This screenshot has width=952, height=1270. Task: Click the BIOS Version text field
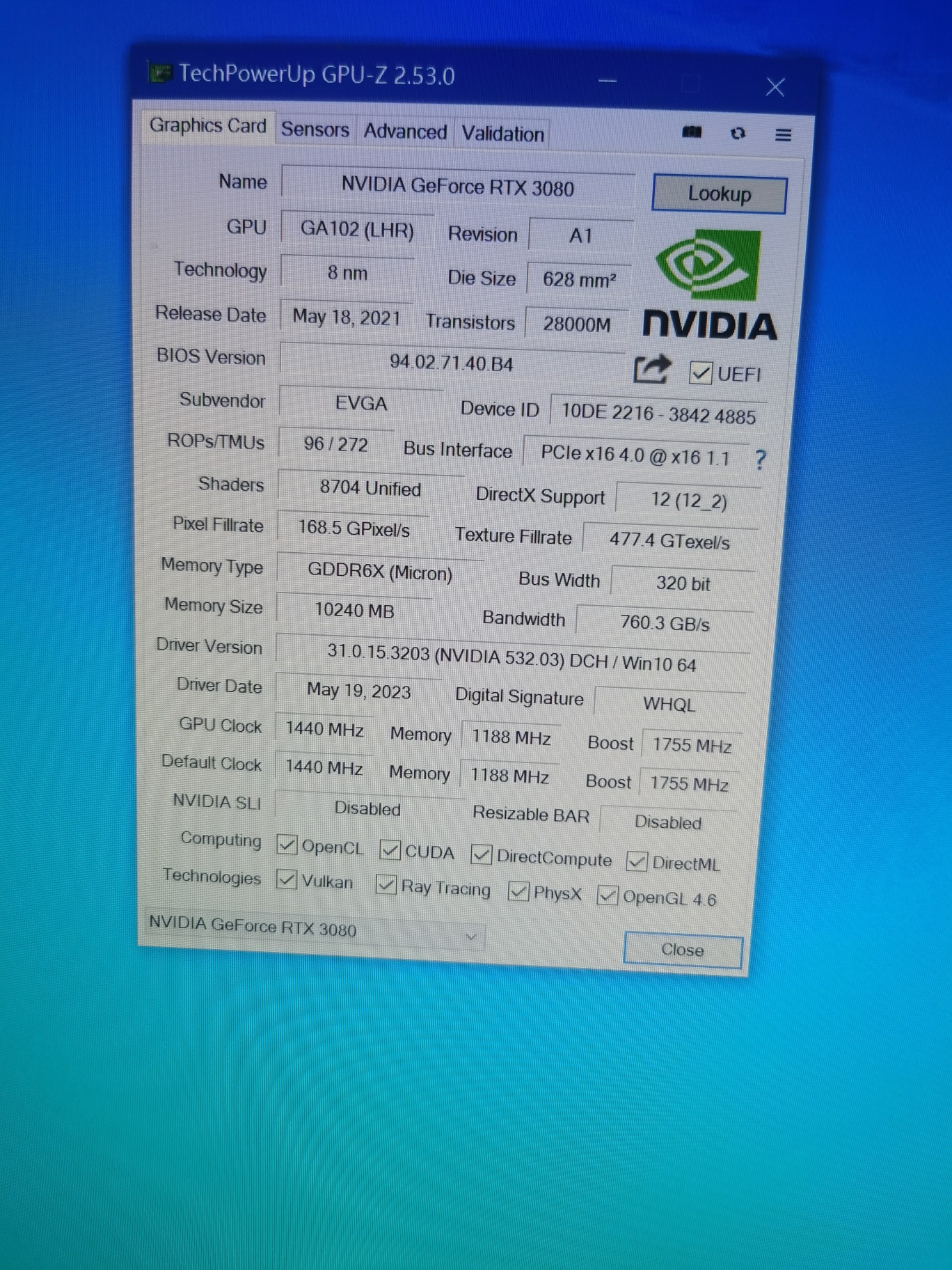click(x=451, y=363)
